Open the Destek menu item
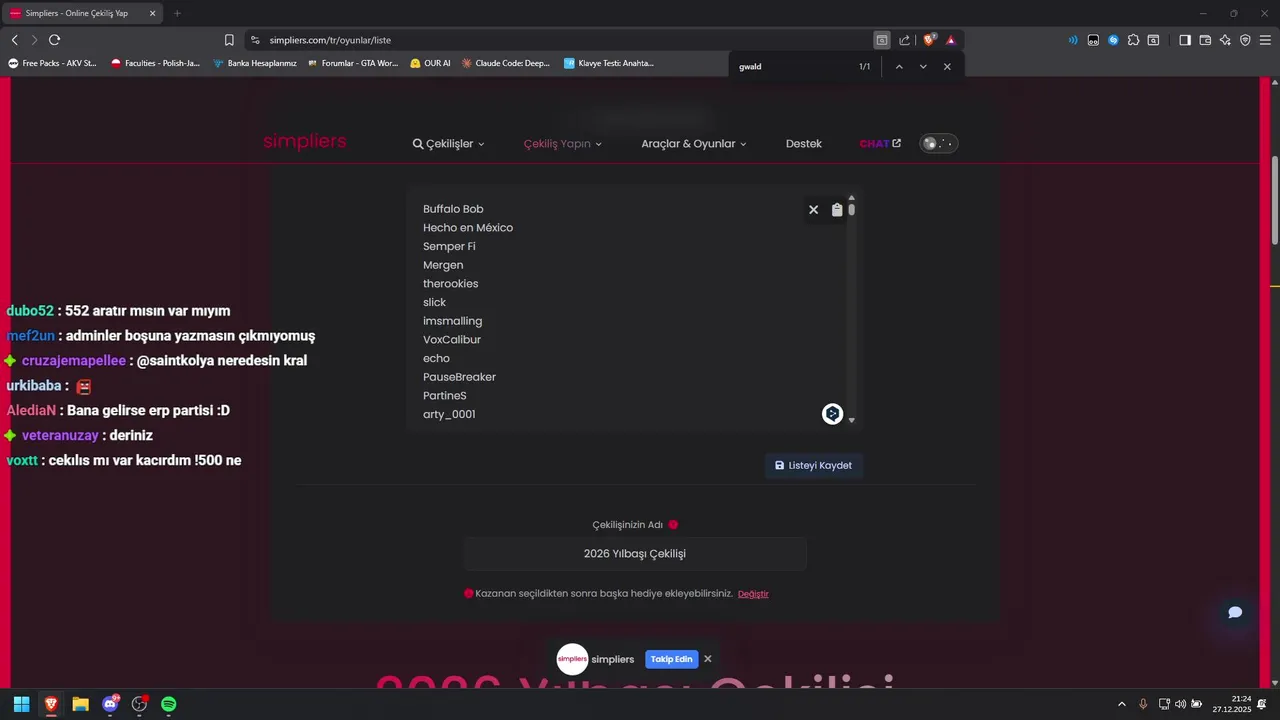The height and width of the screenshot is (720, 1280). point(804,144)
